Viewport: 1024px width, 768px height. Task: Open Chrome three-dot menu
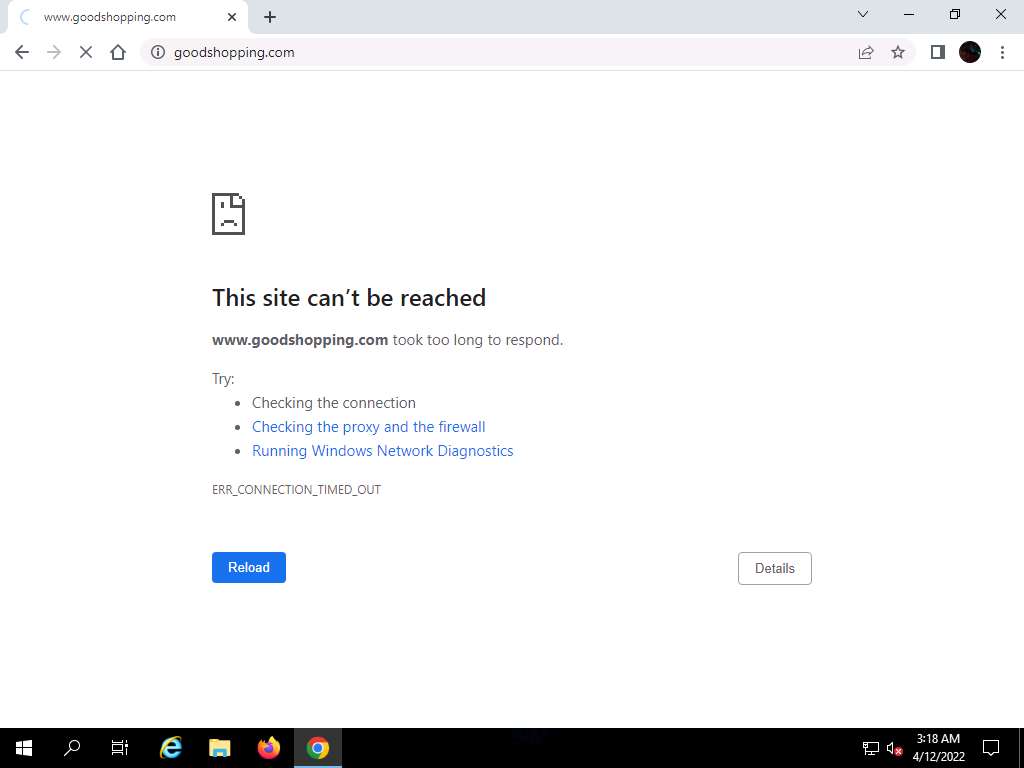(1002, 52)
